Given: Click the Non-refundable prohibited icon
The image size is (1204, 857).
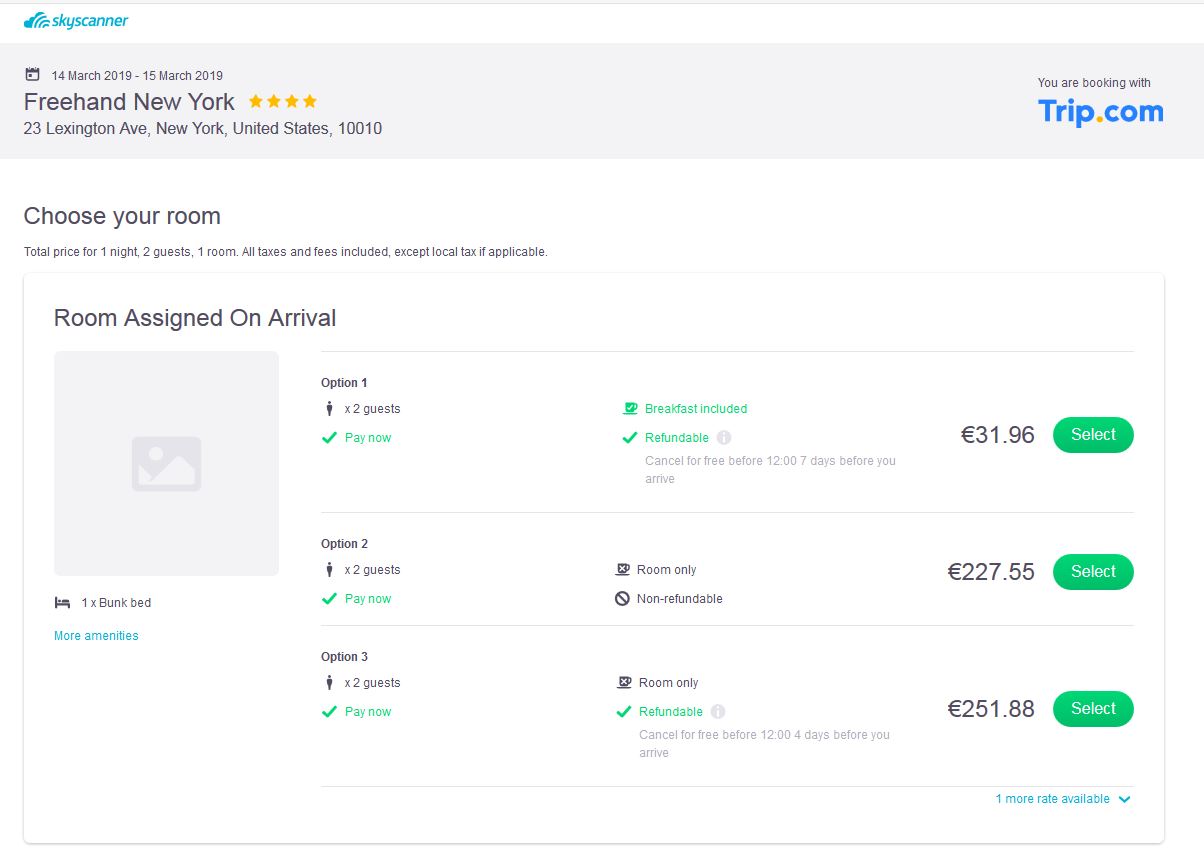Looking at the screenshot, I should tap(622, 599).
